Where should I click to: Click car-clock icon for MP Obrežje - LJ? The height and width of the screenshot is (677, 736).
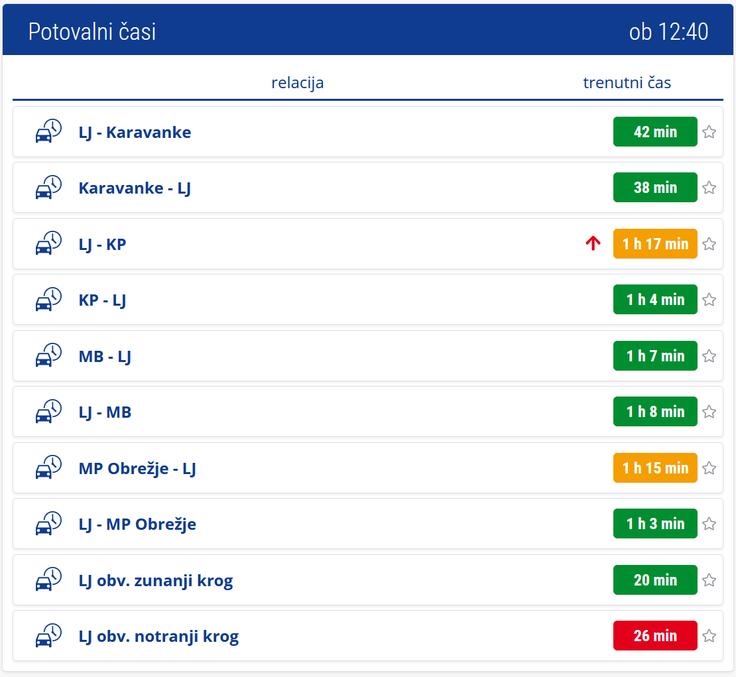[49, 467]
